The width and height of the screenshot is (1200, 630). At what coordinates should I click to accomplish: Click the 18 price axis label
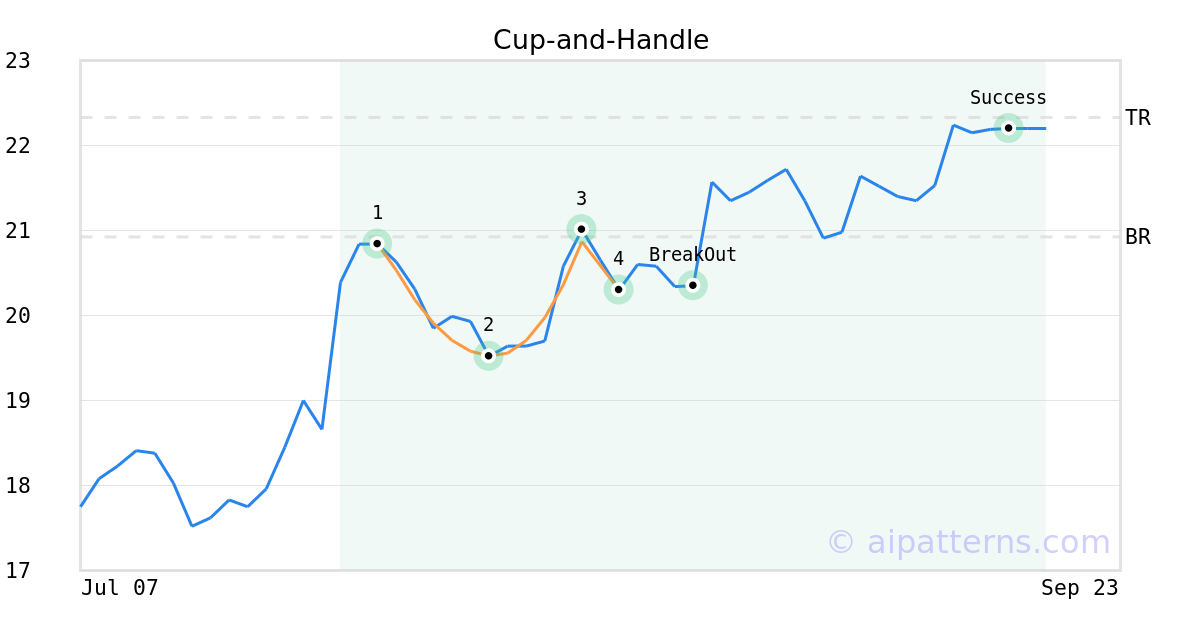(x=18, y=486)
